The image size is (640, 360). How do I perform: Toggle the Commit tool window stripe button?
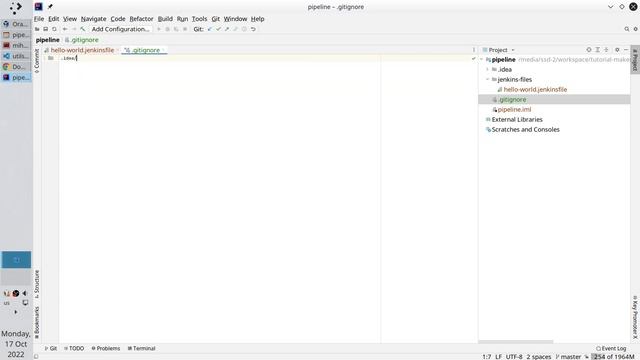pyautogui.click(x=37, y=61)
